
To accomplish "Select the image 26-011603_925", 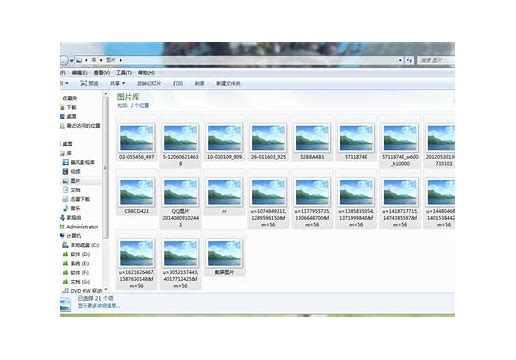I will coord(268,138).
